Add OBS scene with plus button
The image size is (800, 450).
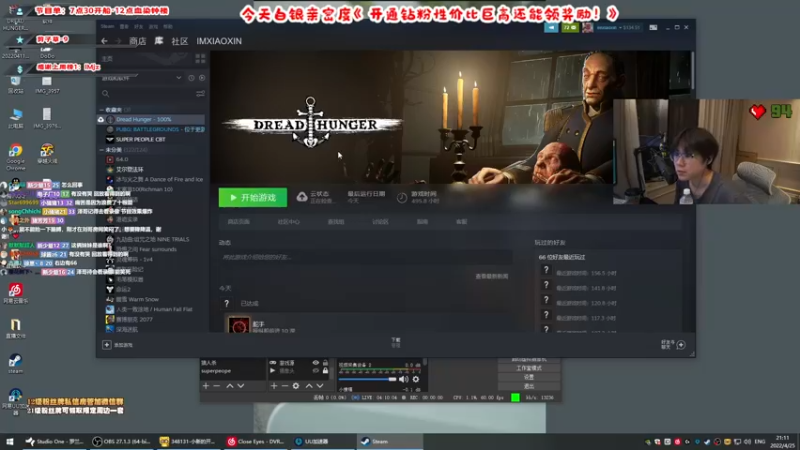[x=206, y=386]
